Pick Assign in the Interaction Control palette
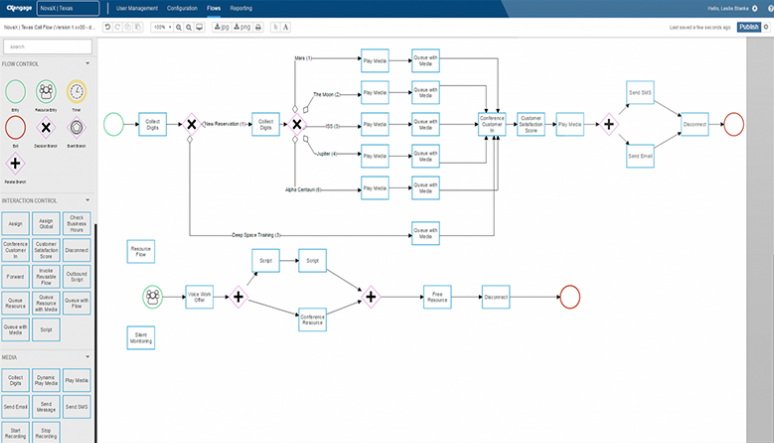The width and height of the screenshot is (774, 443). point(15,224)
